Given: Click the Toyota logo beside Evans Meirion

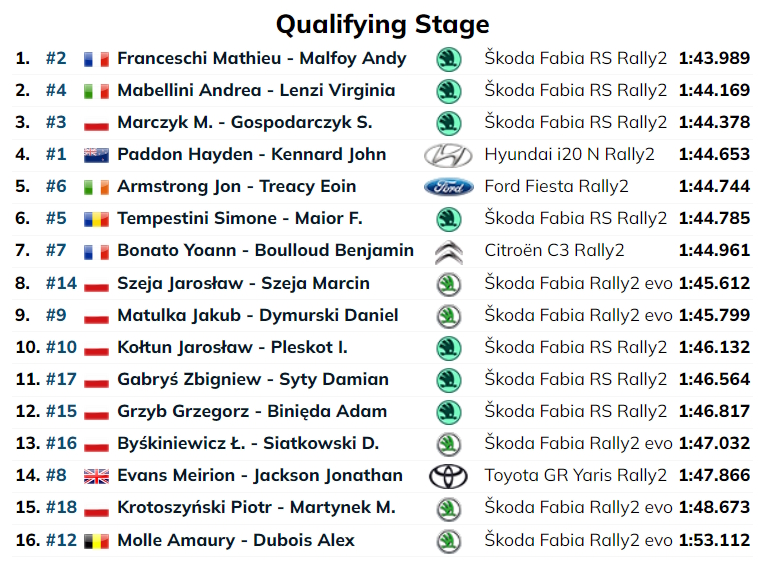Looking at the screenshot, I should (x=448, y=476).
